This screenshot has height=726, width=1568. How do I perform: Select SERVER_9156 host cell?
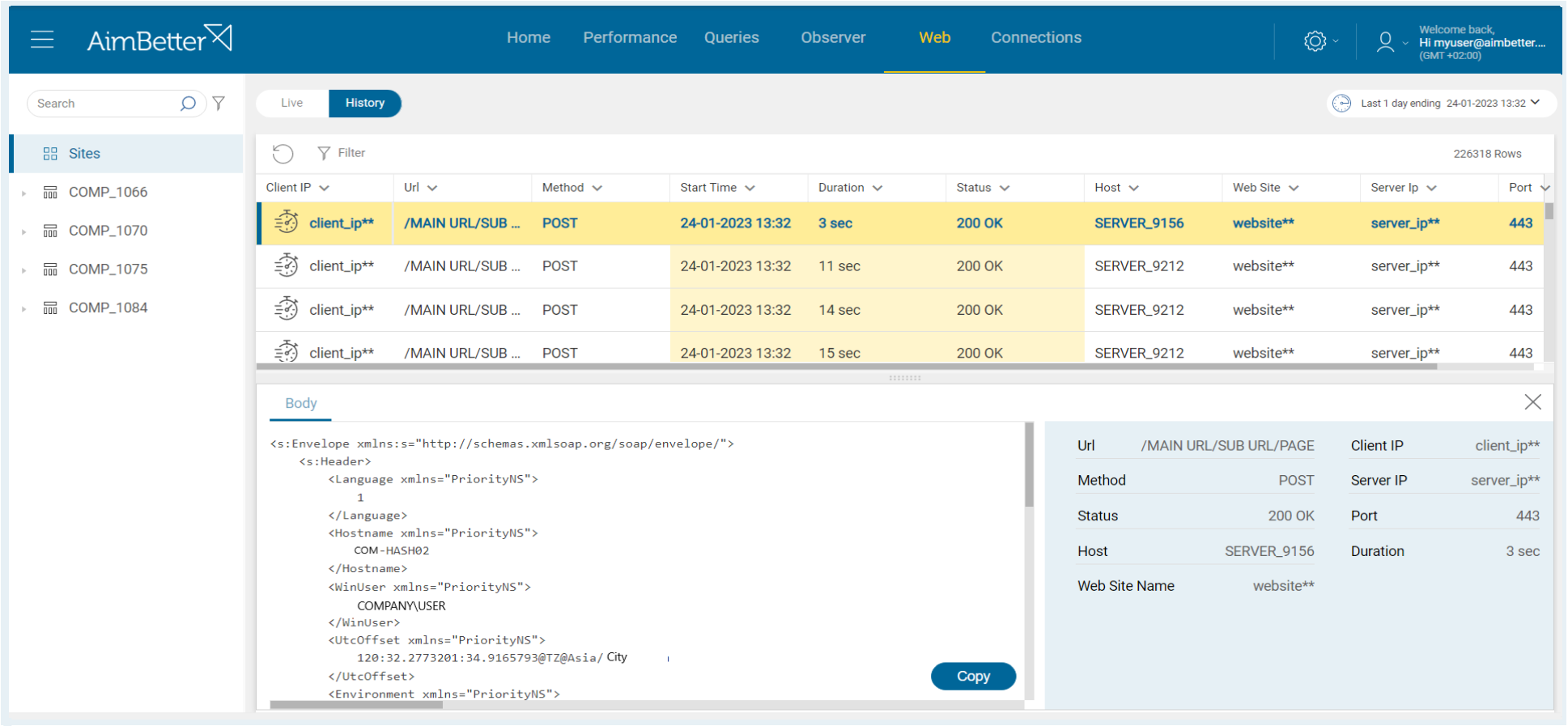1139,223
